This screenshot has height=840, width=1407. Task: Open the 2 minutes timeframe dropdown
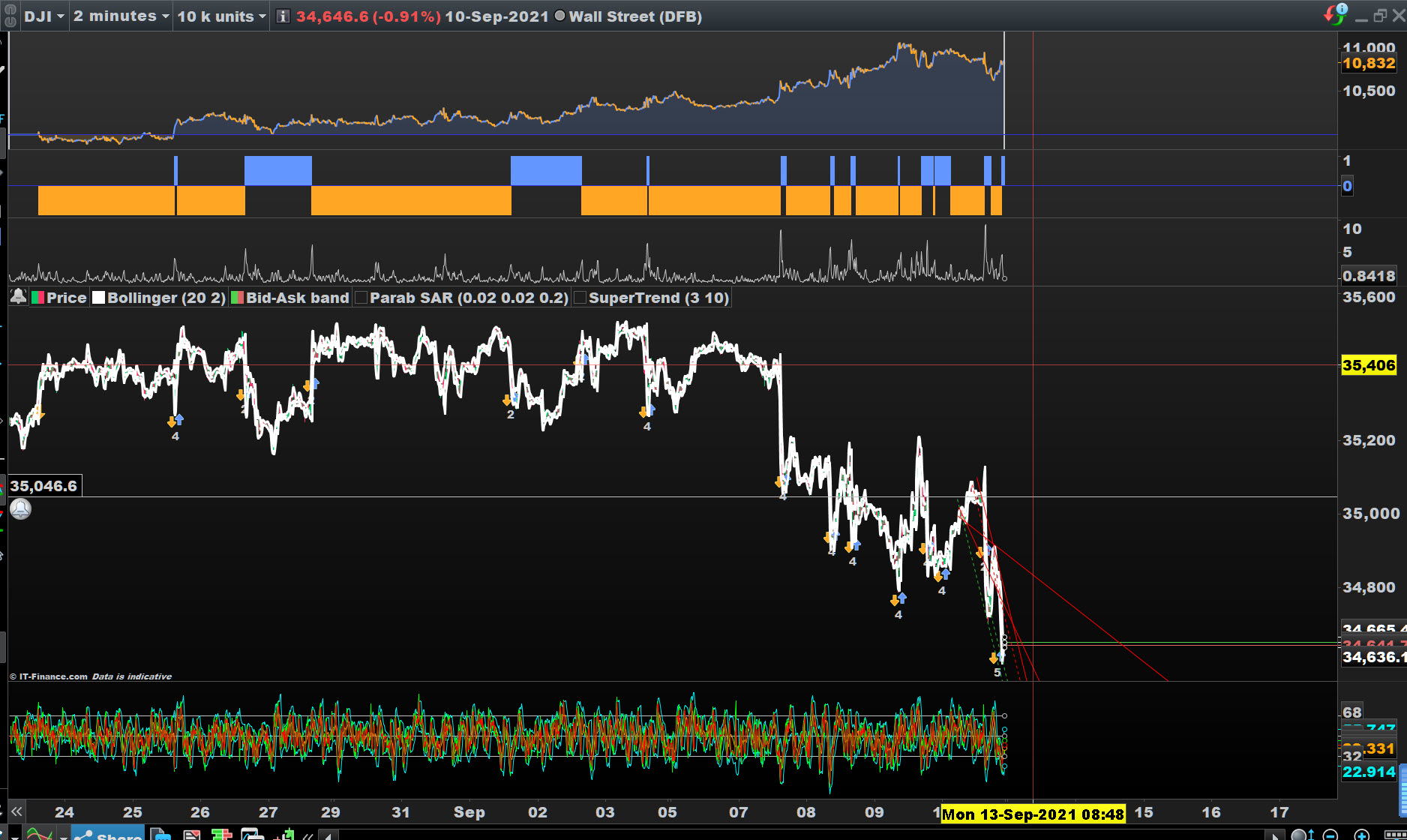point(121,16)
